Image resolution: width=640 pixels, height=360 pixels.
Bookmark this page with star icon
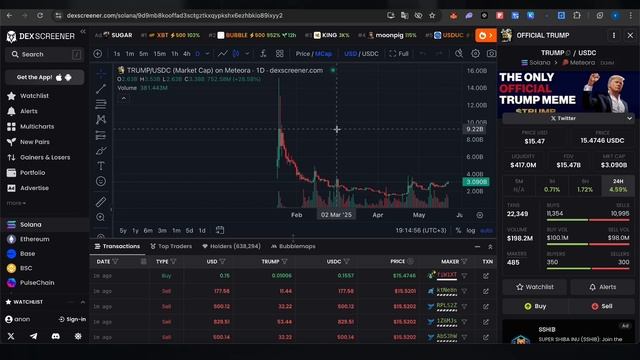(x=432, y=16)
